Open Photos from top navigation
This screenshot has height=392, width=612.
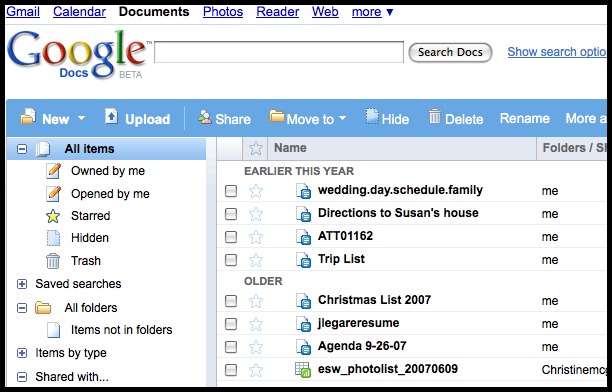[x=223, y=12]
